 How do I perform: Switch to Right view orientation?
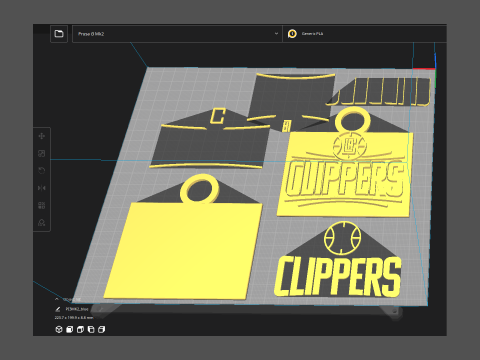tap(101, 329)
